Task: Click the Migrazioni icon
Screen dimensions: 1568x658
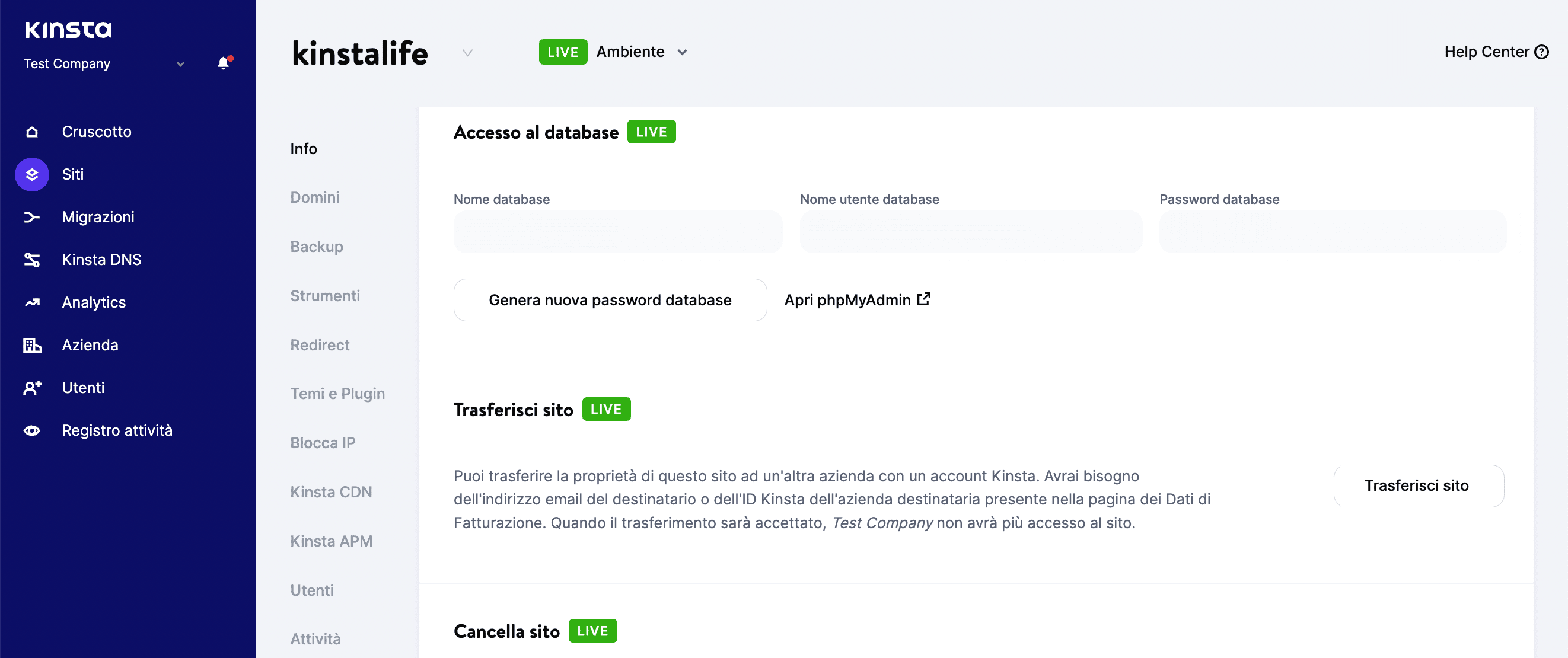Action: coord(31,217)
